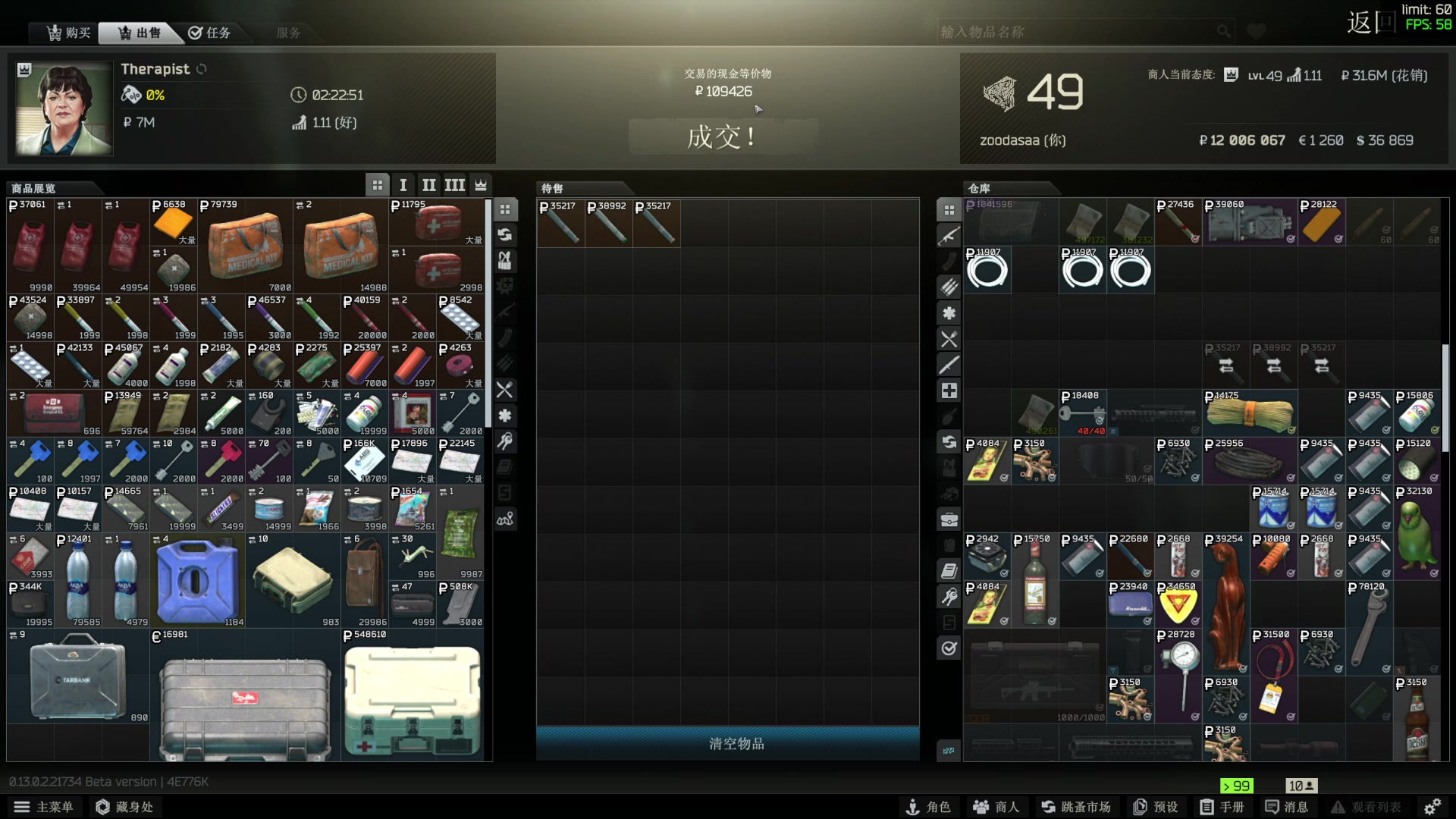Show all items in trader category sidebar

(x=505, y=209)
